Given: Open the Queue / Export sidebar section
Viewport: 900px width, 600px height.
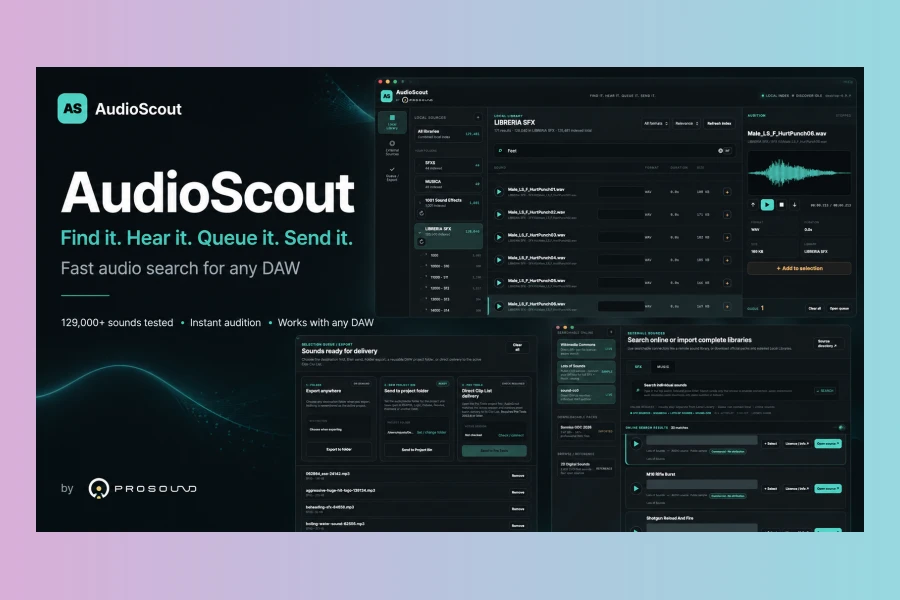Looking at the screenshot, I should [392, 174].
